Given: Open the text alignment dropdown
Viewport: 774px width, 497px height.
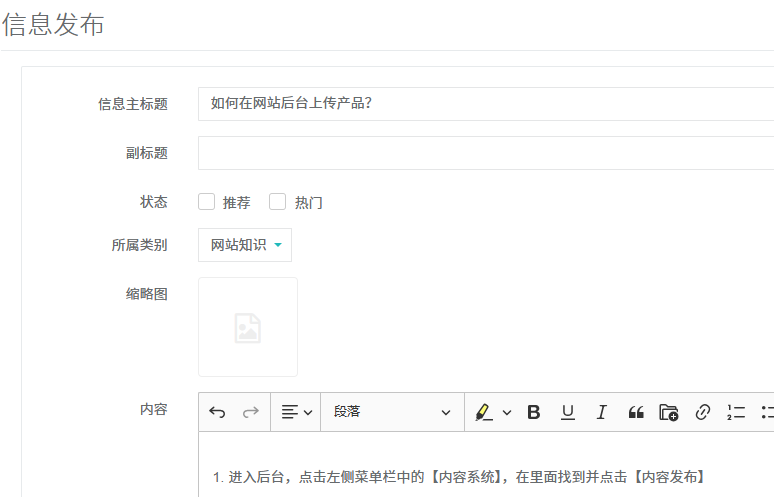Looking at the screenshot, I should point(296,412).
